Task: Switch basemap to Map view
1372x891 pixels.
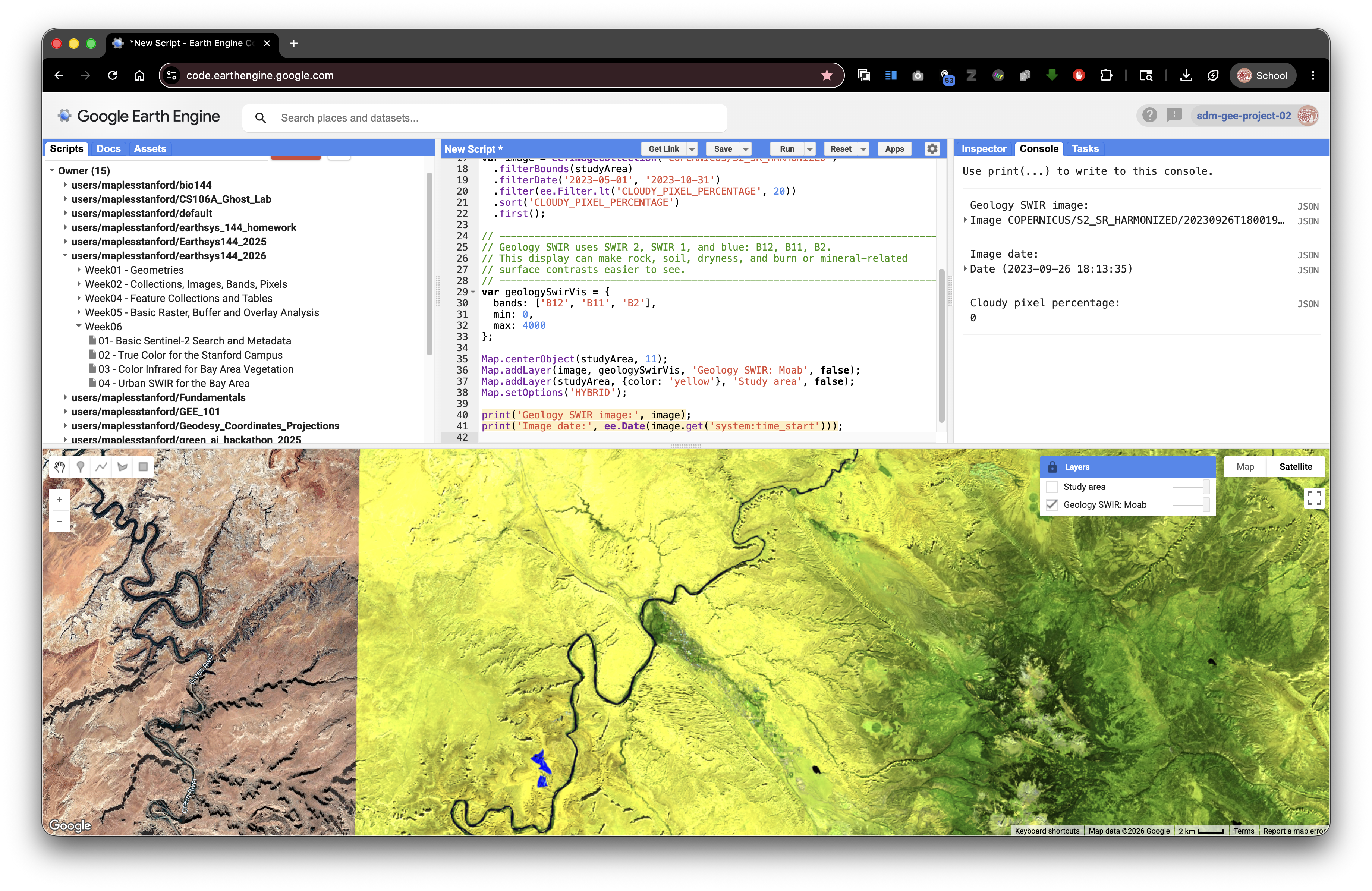Action: tap(1245, 467)
